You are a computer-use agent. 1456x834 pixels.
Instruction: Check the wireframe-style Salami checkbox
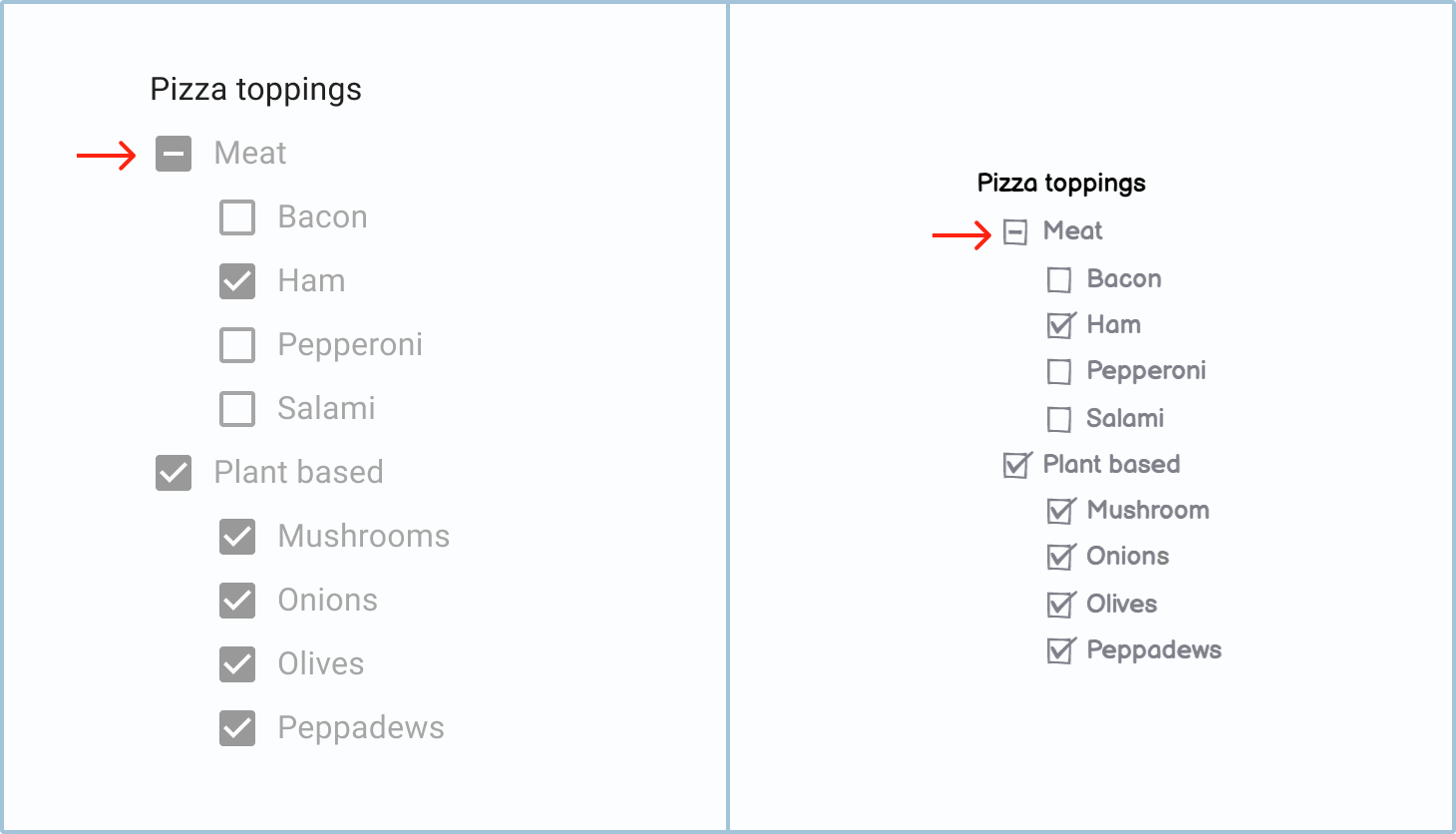[x=1059, y=419]
